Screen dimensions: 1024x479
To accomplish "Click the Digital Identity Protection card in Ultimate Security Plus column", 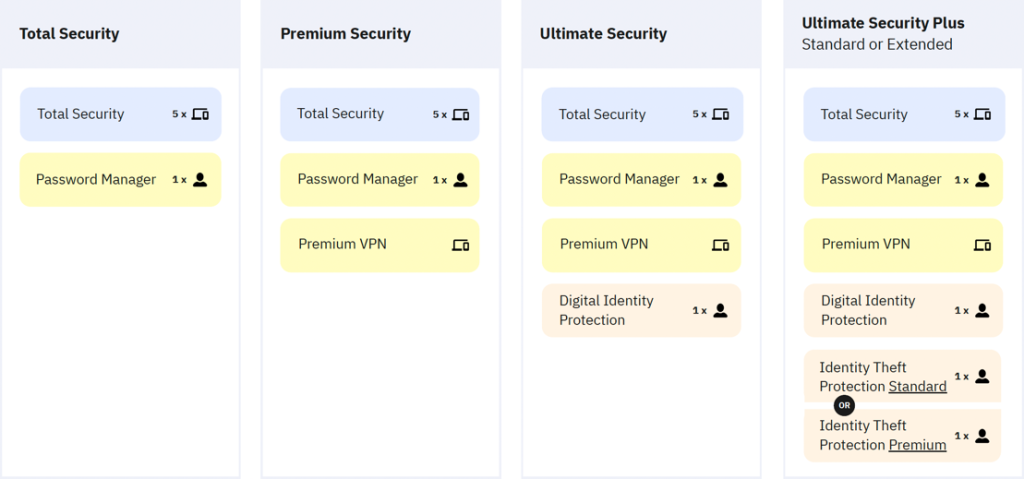I will (903, 310).
